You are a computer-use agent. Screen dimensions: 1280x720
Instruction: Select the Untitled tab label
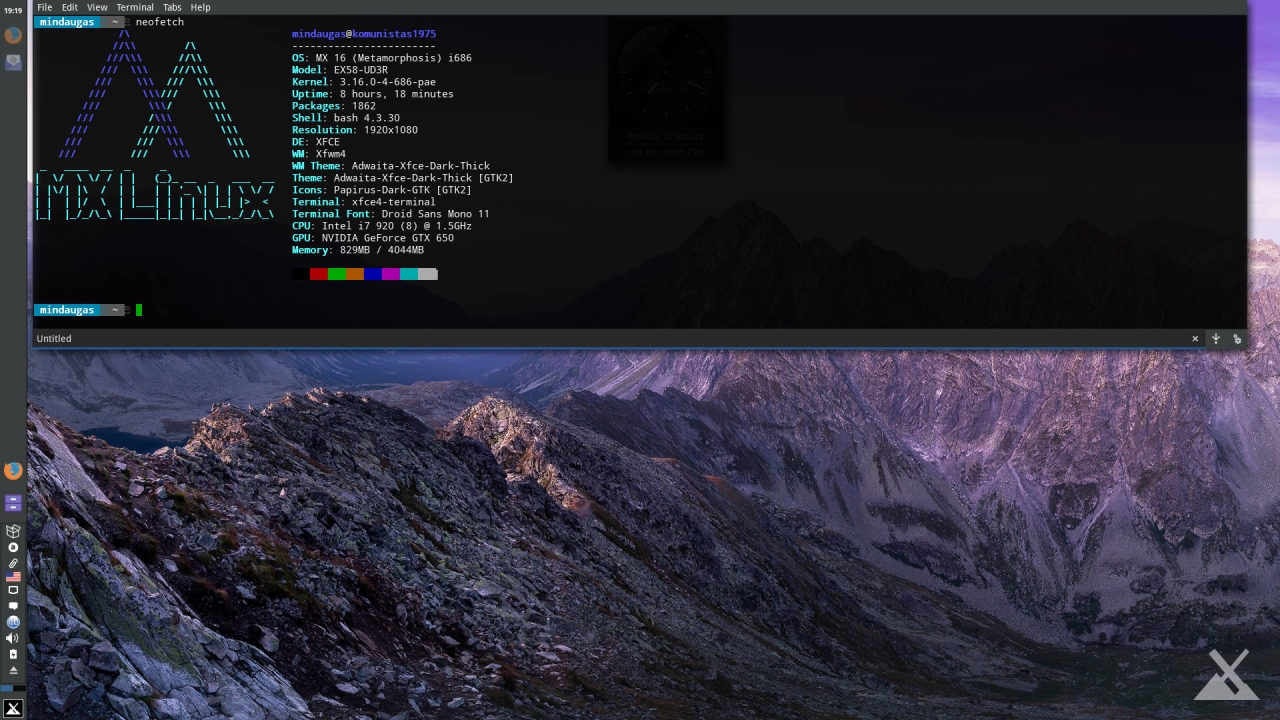tap(54, 339)
